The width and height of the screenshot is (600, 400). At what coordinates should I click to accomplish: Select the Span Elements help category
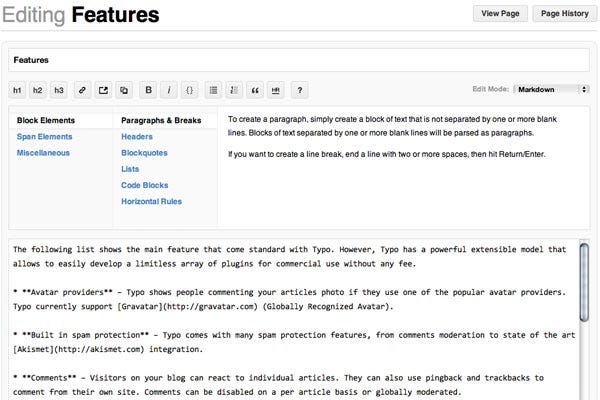(x=44, y=137)
